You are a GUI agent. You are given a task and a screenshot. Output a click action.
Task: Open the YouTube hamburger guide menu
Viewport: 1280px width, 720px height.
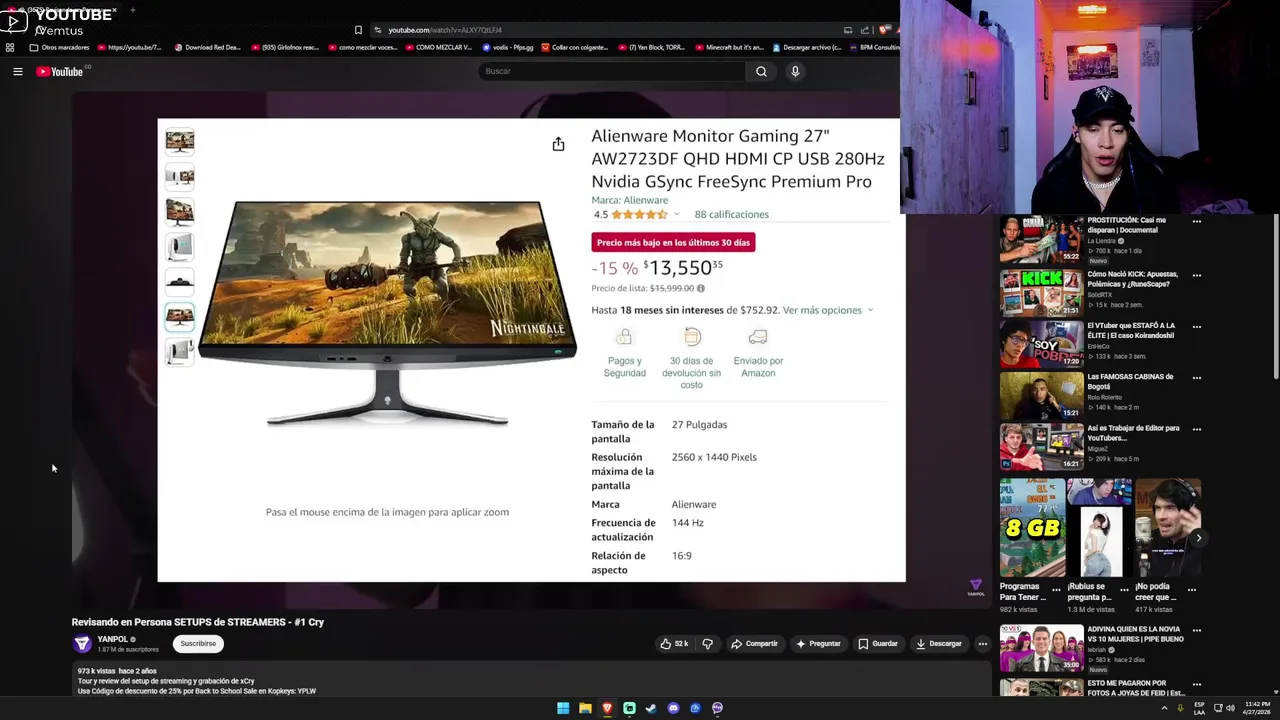[17, 71]
